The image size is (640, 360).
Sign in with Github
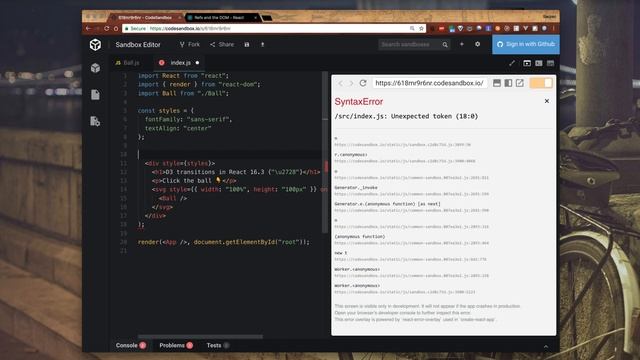(x=526, y=44)
